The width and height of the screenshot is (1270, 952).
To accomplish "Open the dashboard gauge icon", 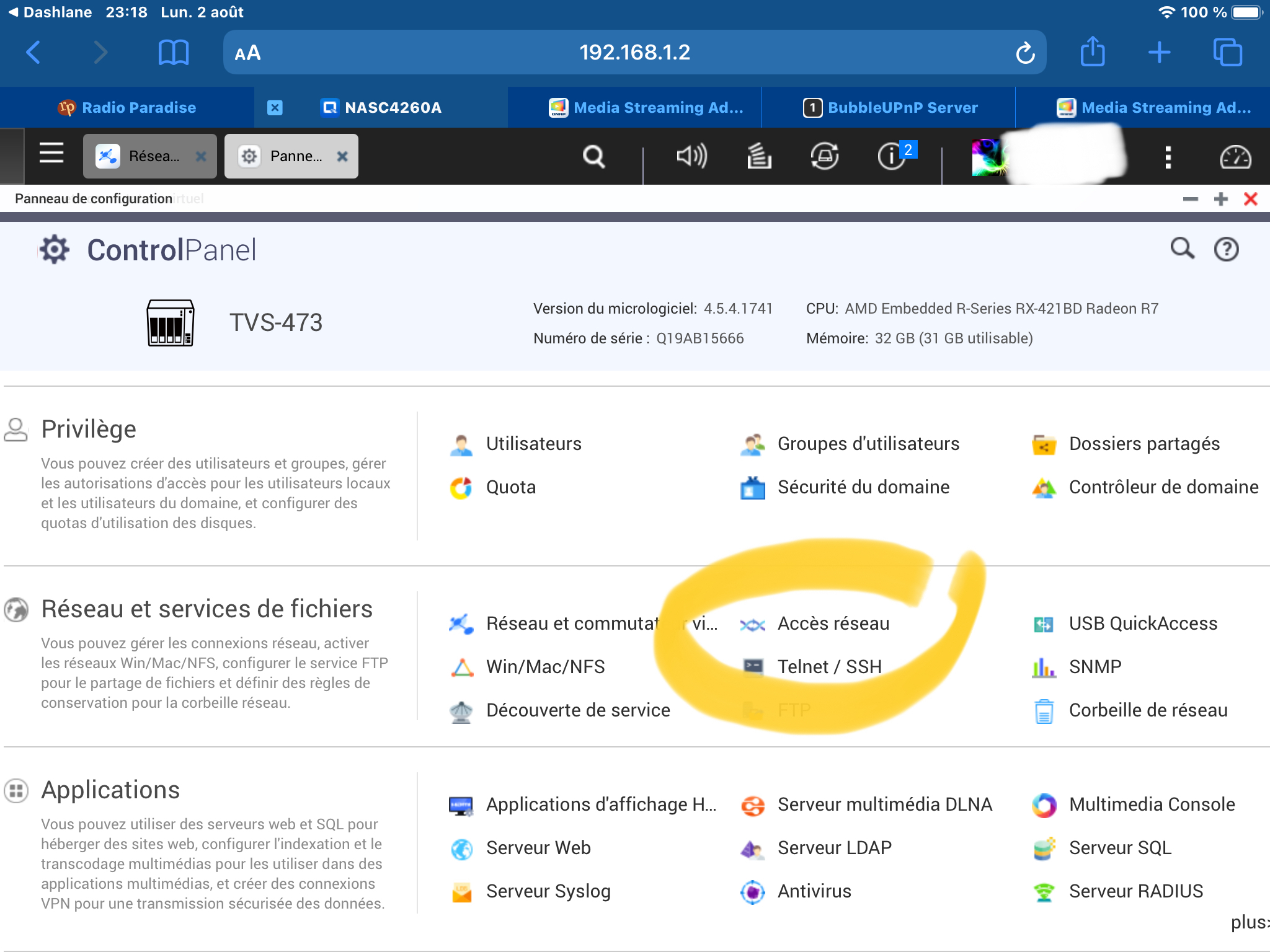I will click(1235, 157).
